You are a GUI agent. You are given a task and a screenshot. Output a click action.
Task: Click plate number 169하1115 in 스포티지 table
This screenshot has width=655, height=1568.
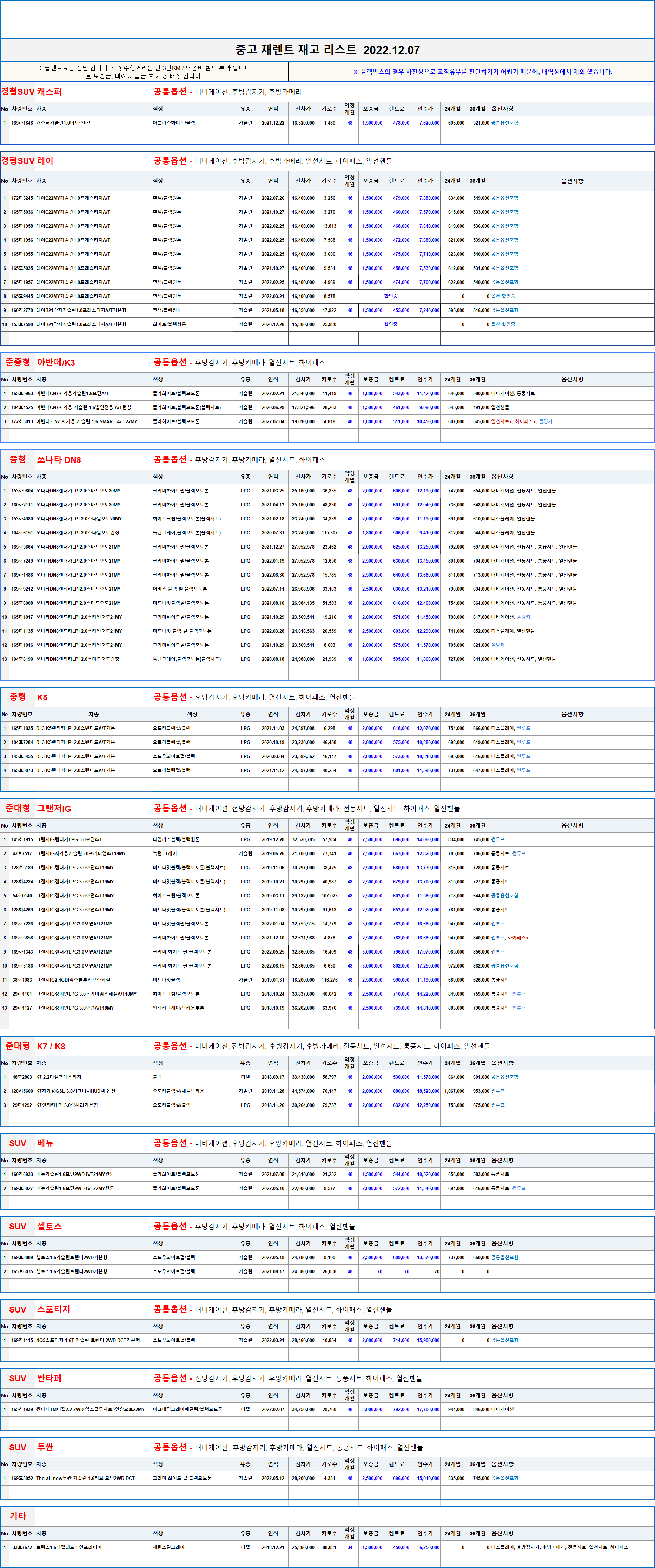point(22,1340)
